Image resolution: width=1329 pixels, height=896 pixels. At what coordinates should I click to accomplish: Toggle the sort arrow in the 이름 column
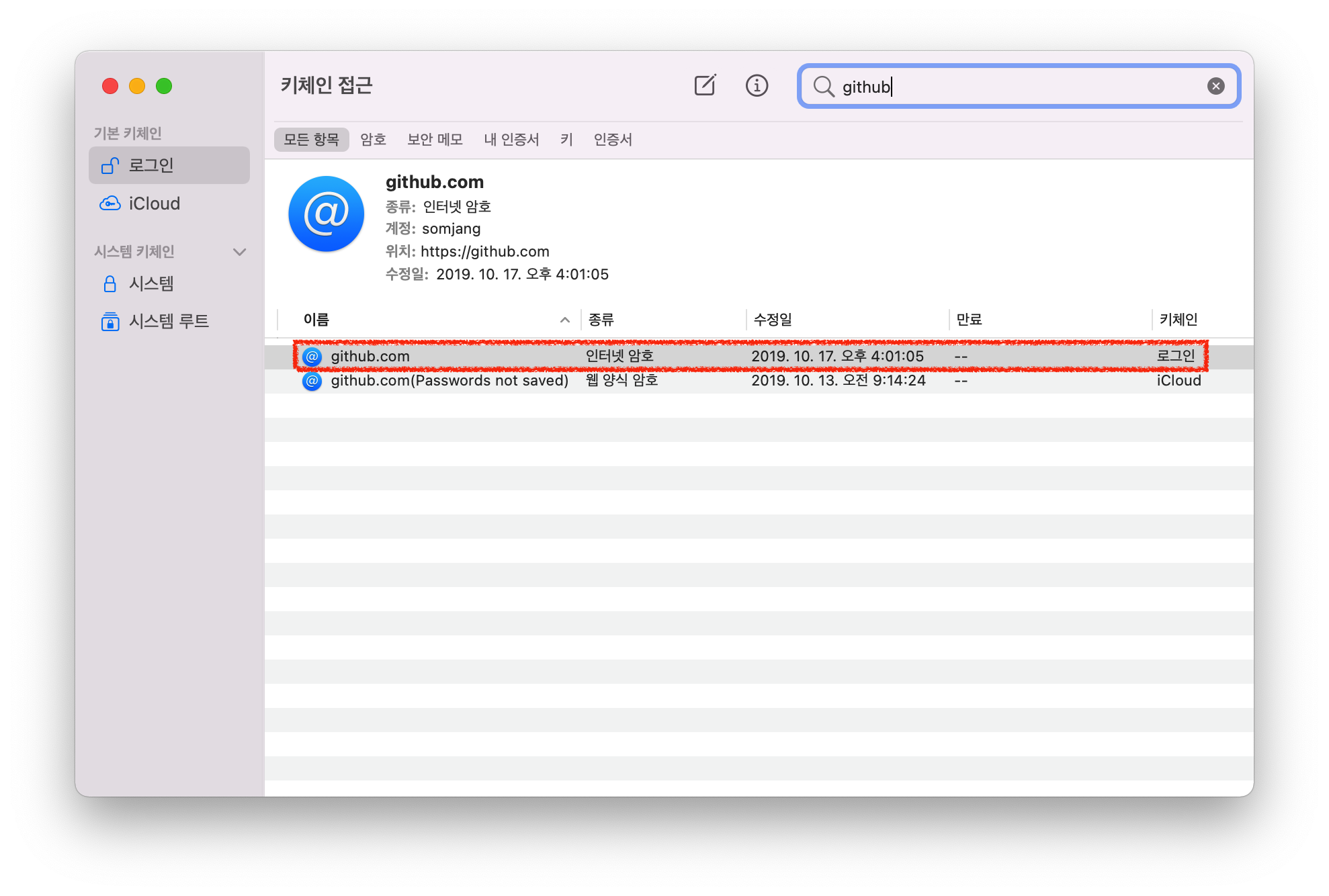[565, 320]
